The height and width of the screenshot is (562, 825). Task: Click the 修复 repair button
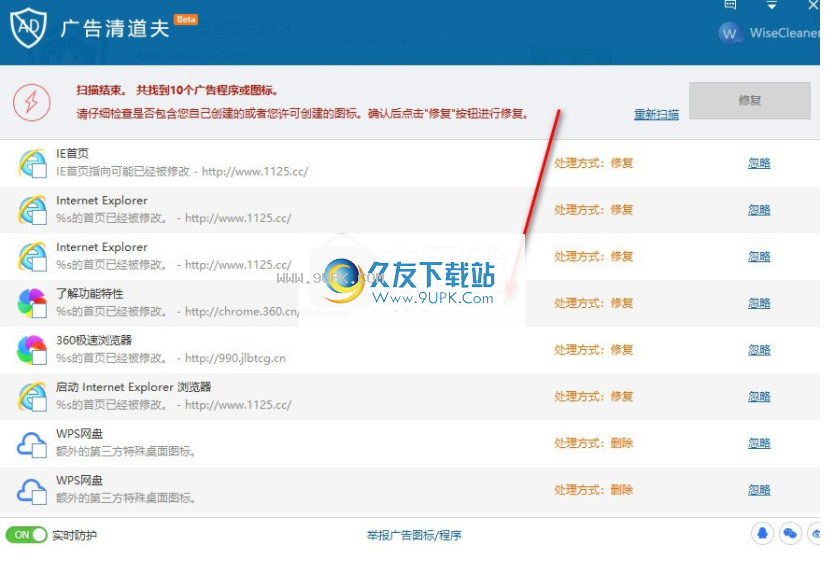(749, 100)
